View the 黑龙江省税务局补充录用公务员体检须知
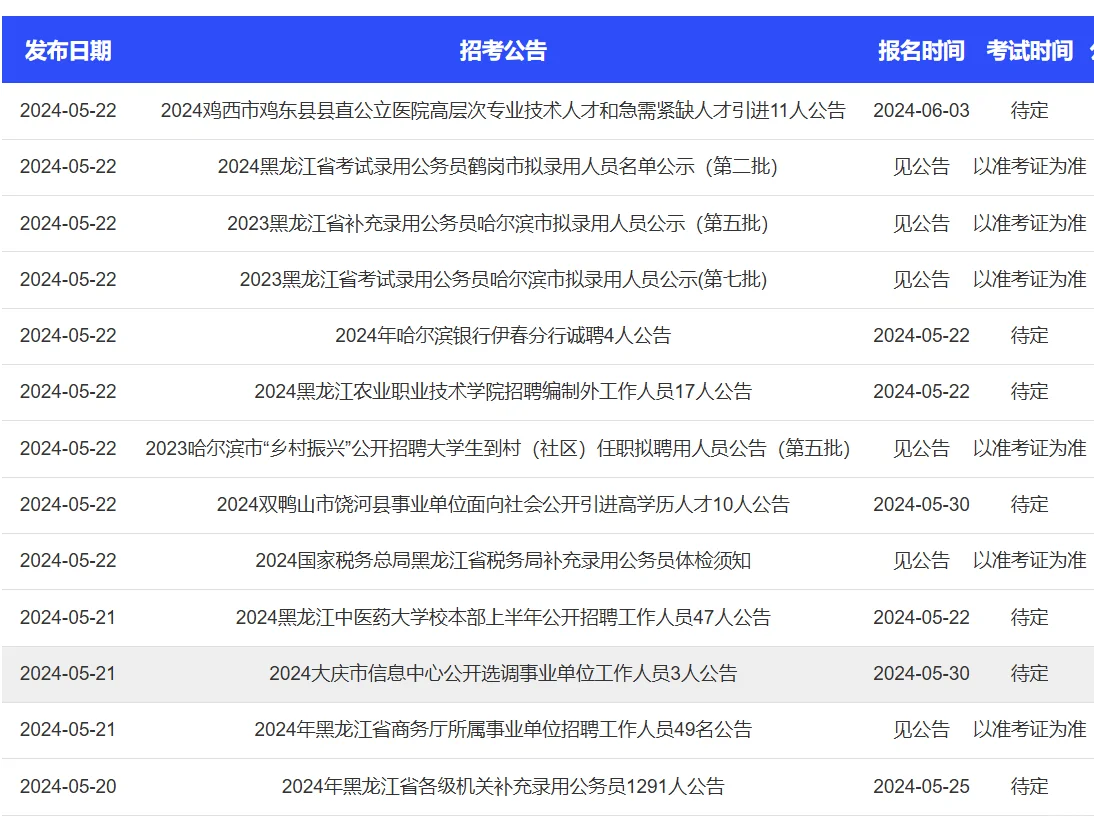The width and height of the screenshot is (1094, 829). pyautogui.click(x=502, y=561)
